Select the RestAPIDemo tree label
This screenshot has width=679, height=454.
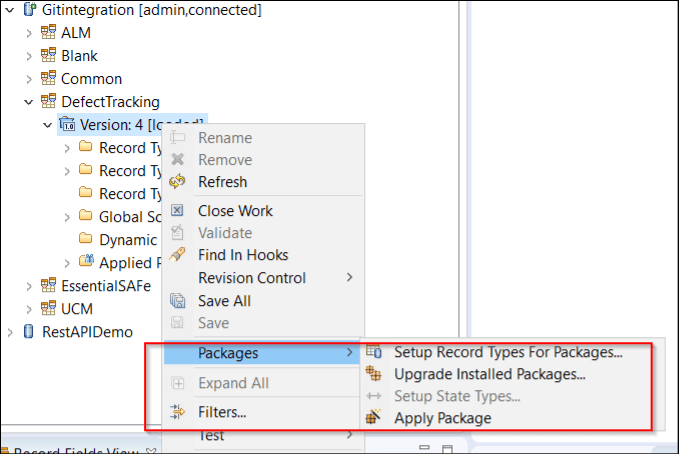pyautogui.click(x=87, y=332)
